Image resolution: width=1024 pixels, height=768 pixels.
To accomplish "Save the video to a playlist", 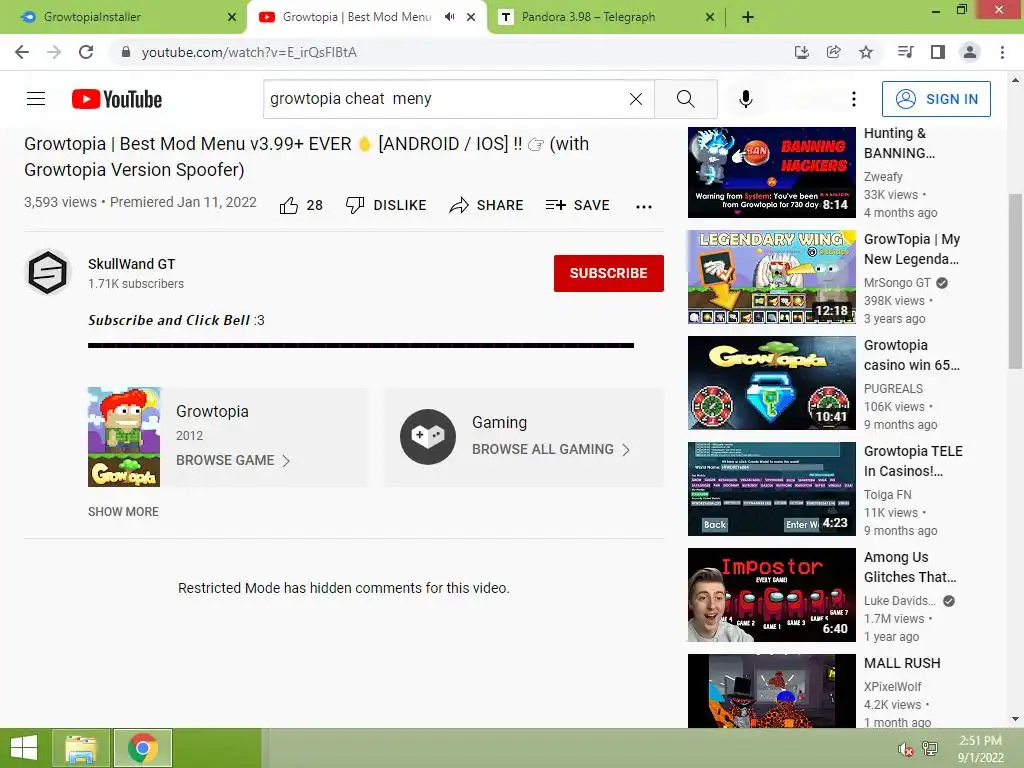I will (x=578, y=205).
